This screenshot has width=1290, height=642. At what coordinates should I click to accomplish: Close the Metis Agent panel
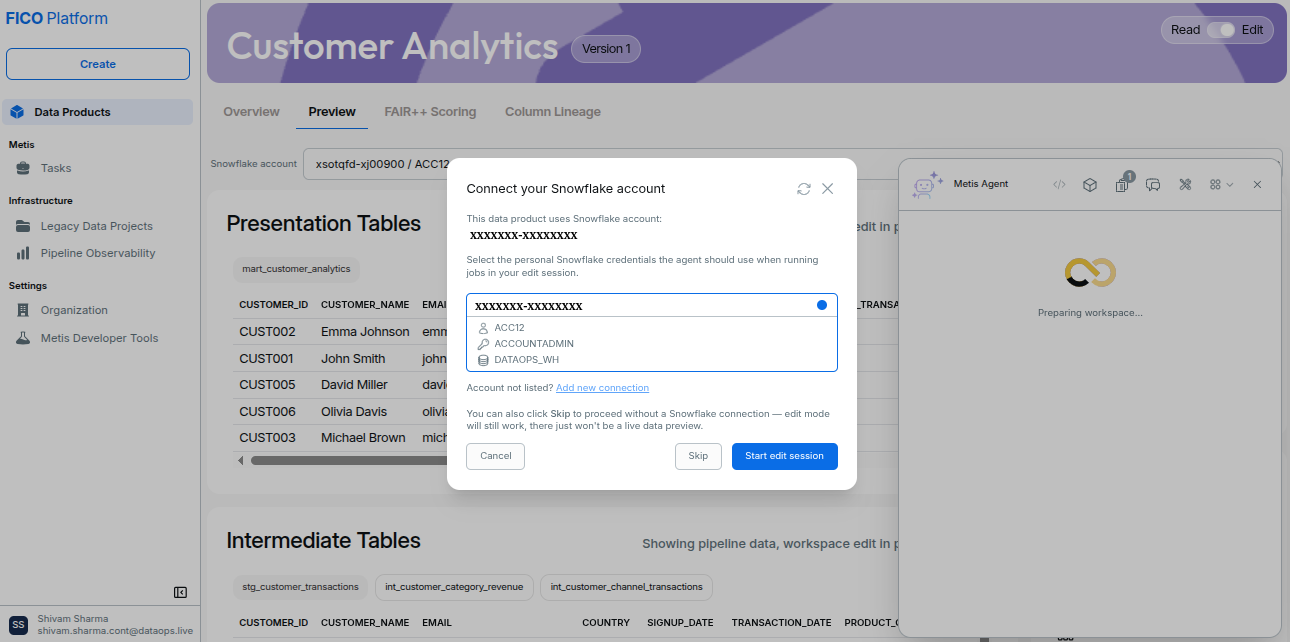(1257, 185)
